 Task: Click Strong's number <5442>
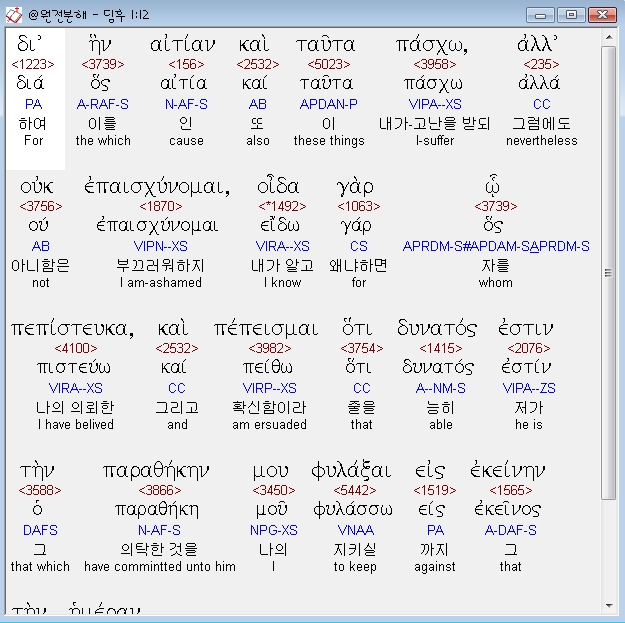[x=355, y=490]
